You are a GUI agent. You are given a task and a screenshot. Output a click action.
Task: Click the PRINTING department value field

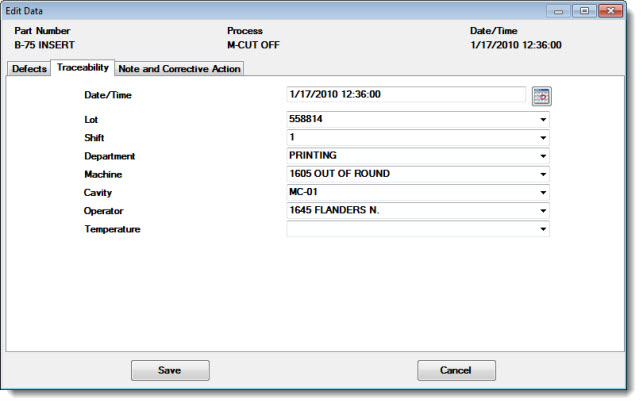(x=410, y=156)
